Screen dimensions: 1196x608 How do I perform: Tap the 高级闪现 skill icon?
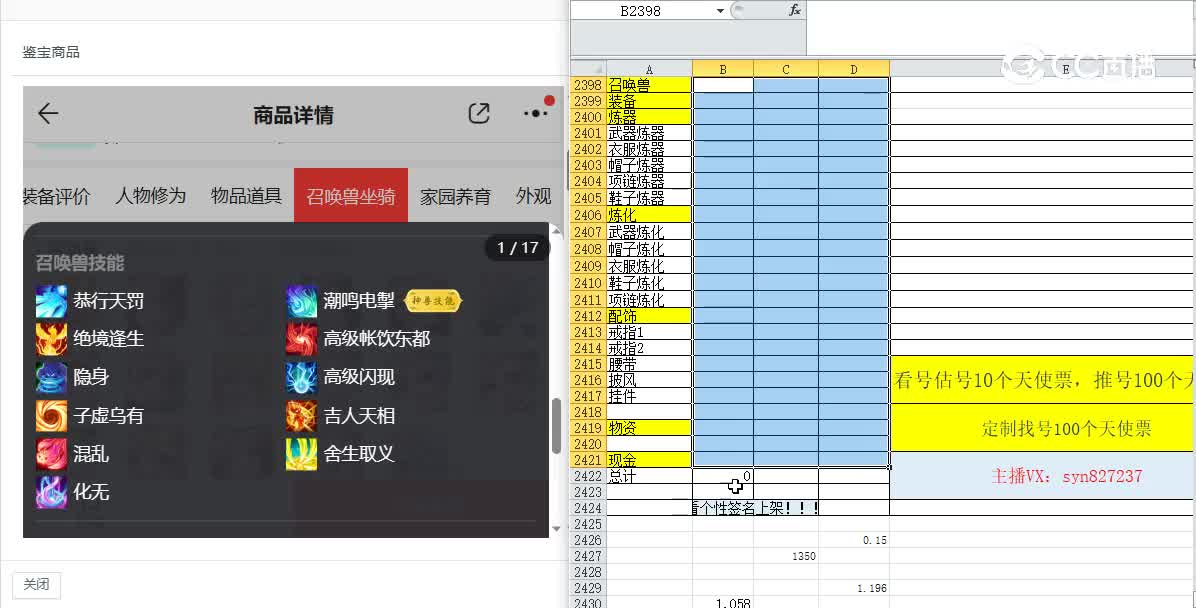pyautogui.click(x=301, y=377)
